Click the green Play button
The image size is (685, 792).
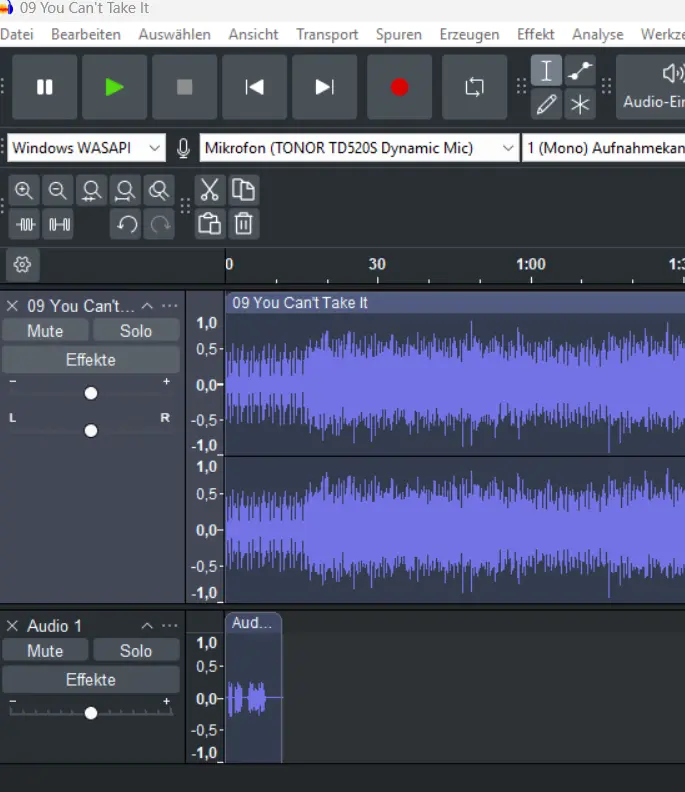tap(114, 87)
